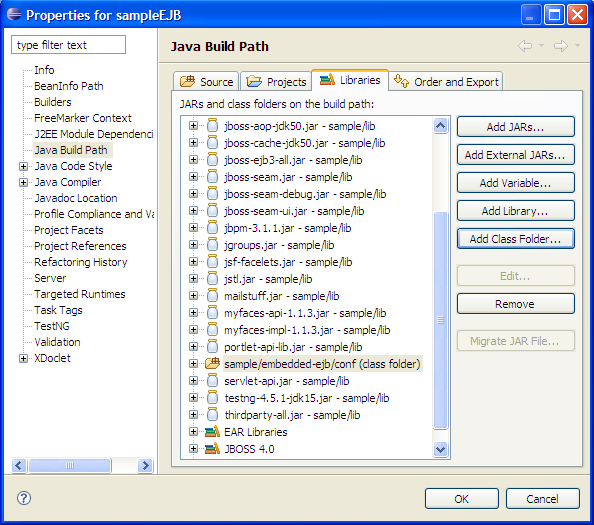Click the jstl.jar jar file icon
Screen dimensions: 594x525
pyautogui.click(x=213, y=278)
